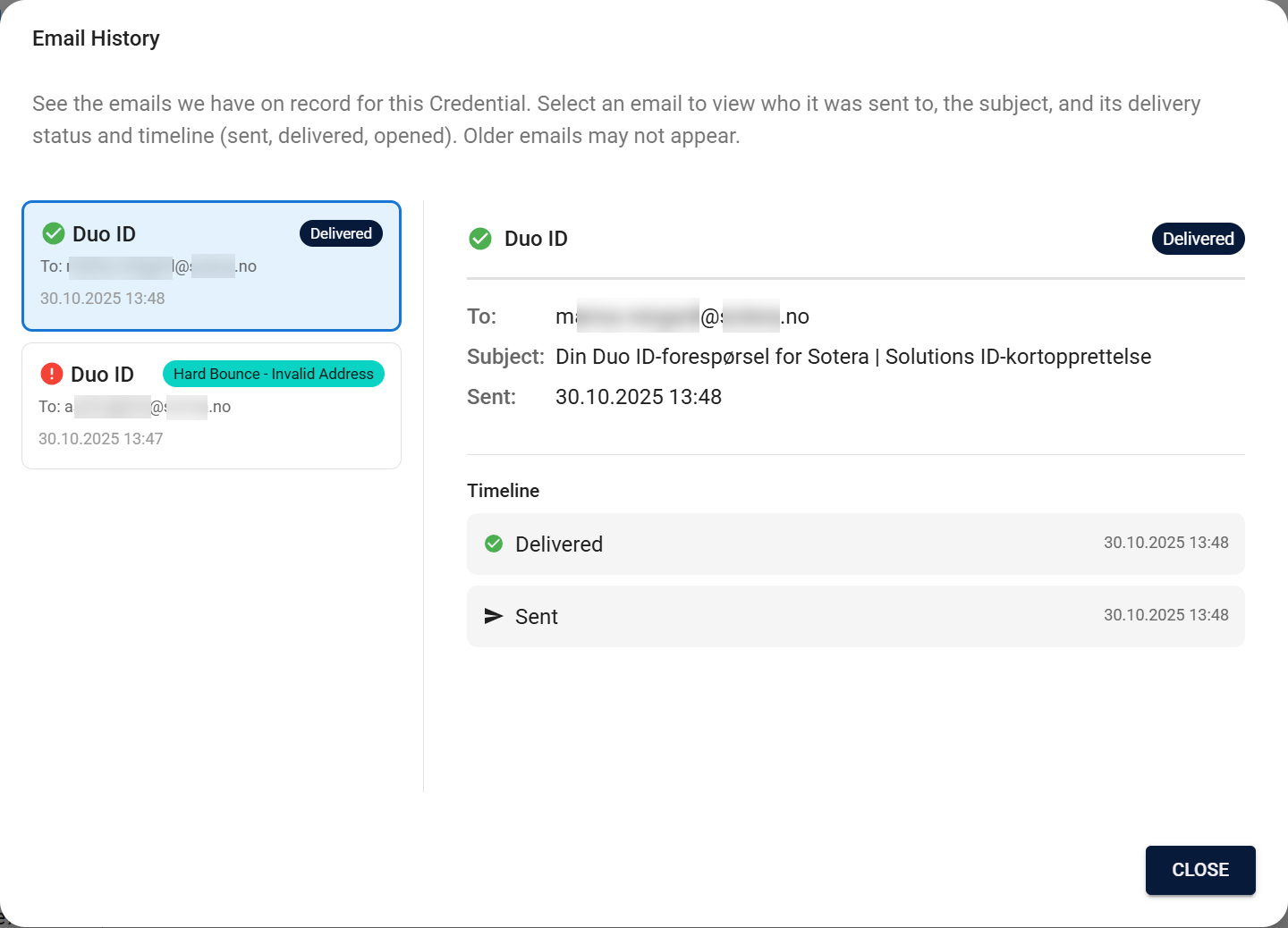Click the green checkmark beside Duo ID heading
The image size is (1288, 928).
pos(480,239)
